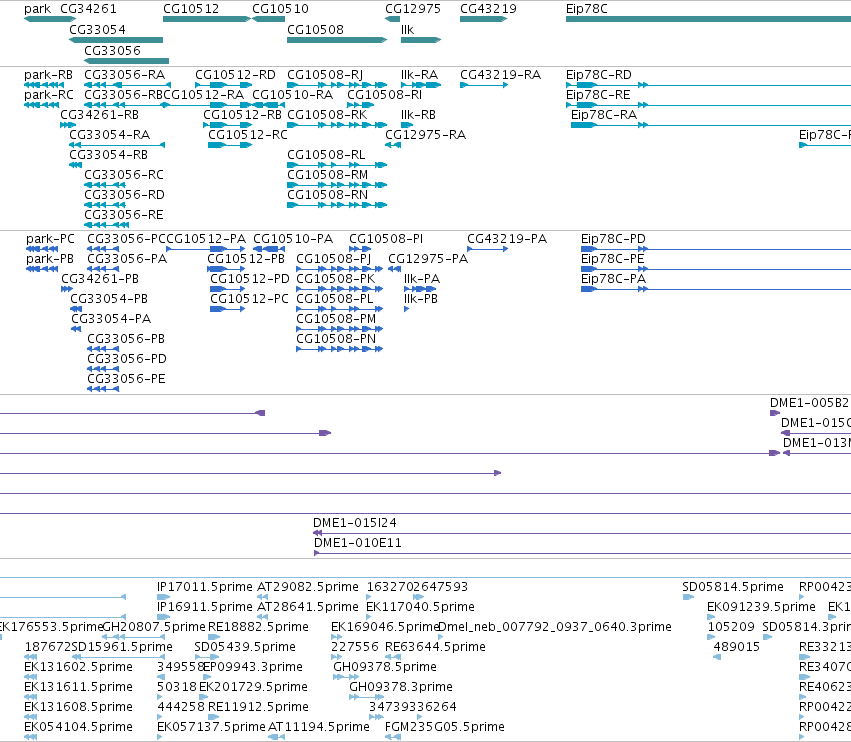The image size is (851, 742).
Task: Click protein Eip78C-PD
Action: click(x=613, y=239)
